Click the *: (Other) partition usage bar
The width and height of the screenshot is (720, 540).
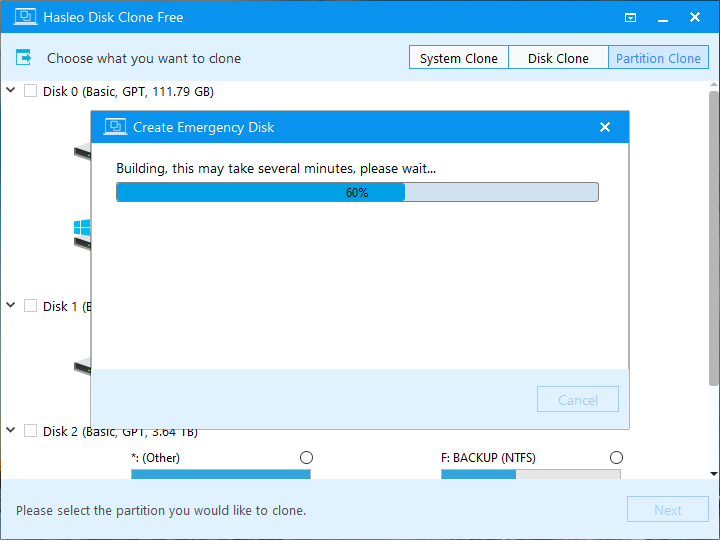[221, 474]
